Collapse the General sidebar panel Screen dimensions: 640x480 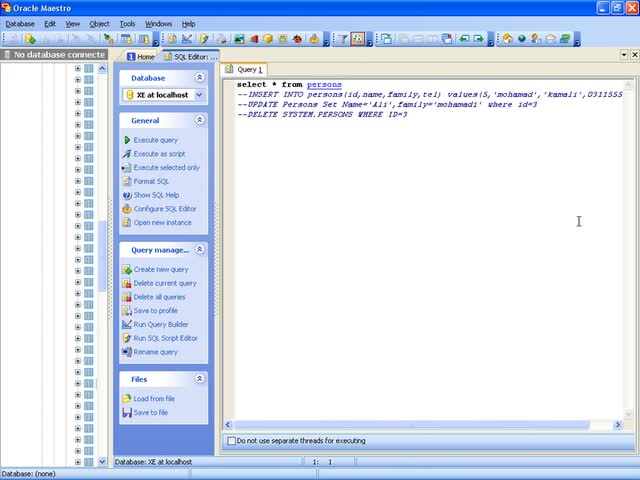(x=200, y=120)
